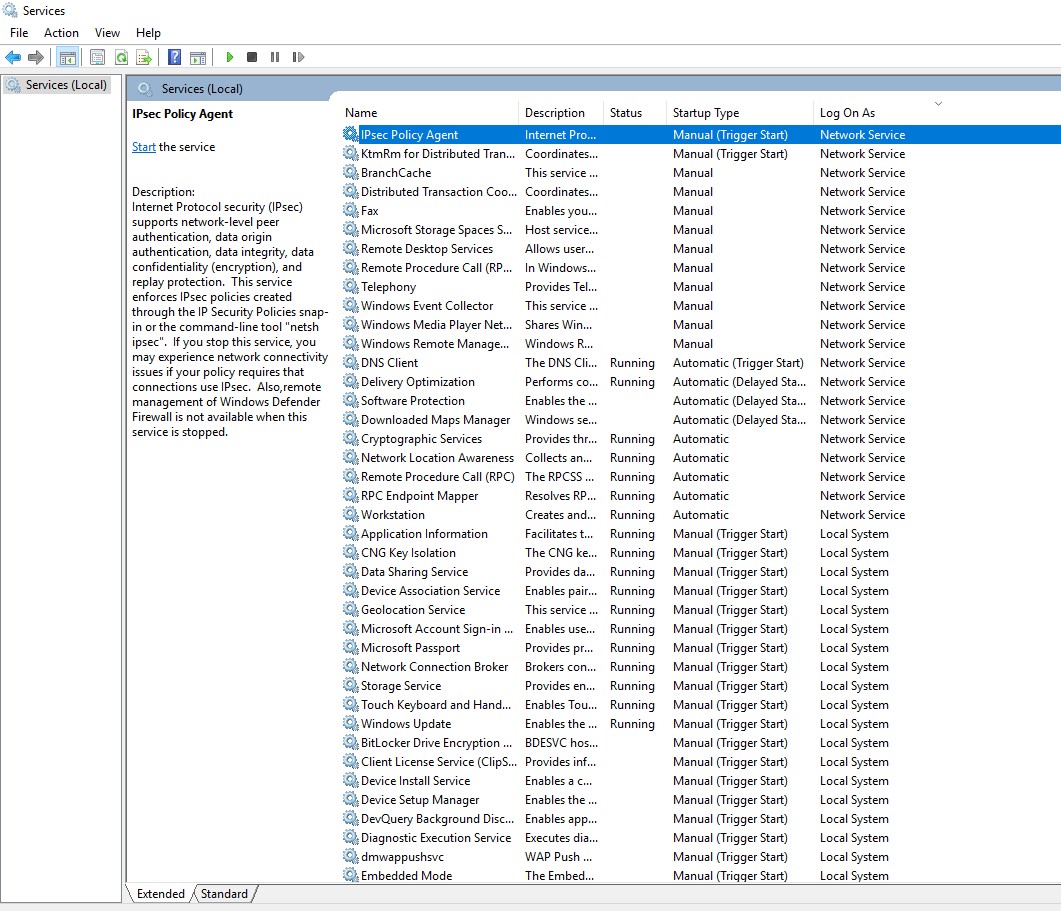The width and height of the screenshot is (1061, 911).
Task: Refresh the services list via toolbar icon
Action: pos(121,58)
